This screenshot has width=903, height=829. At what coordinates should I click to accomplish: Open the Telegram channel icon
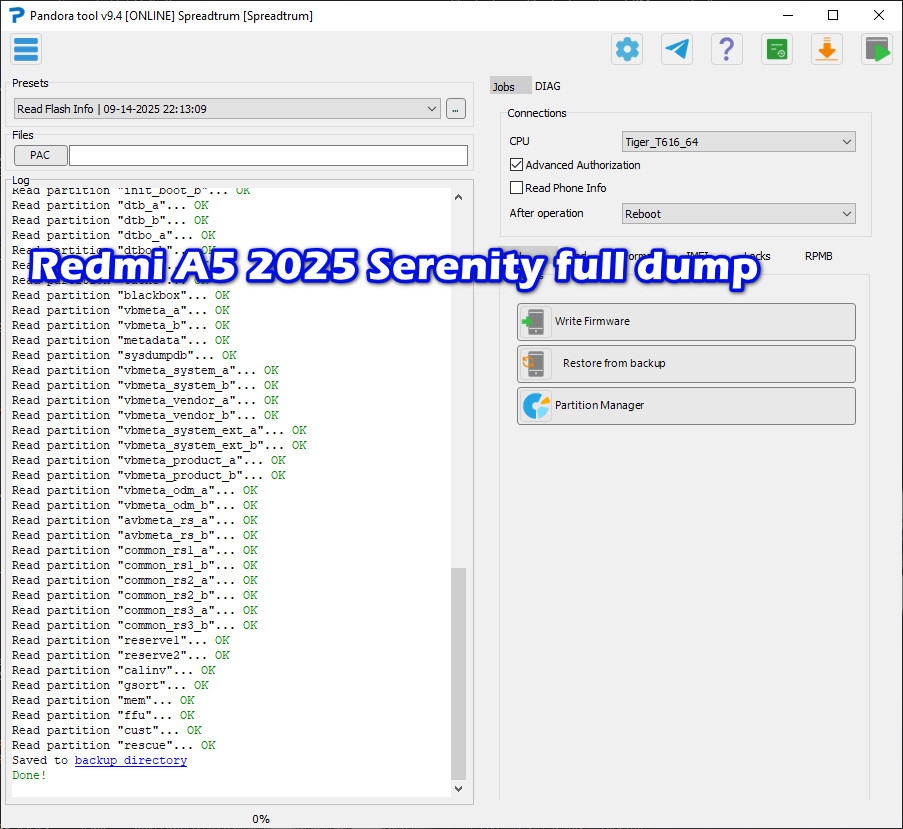[x=677, y=49]
